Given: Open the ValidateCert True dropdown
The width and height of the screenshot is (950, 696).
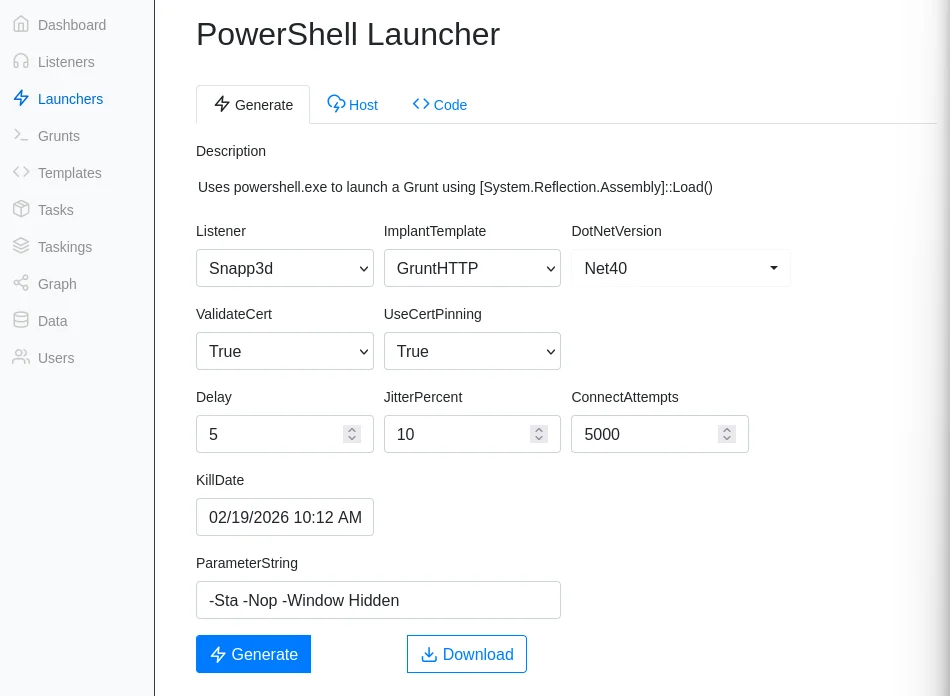Looking at the screenshot, I should (285, 351).
